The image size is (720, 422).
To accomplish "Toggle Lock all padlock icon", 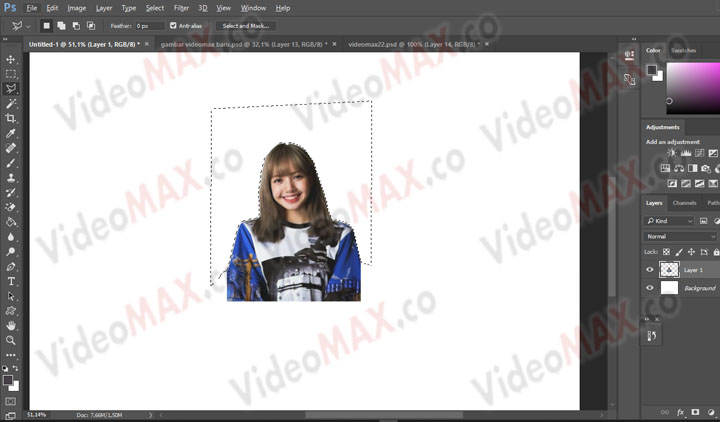I will tap(716, 252).
